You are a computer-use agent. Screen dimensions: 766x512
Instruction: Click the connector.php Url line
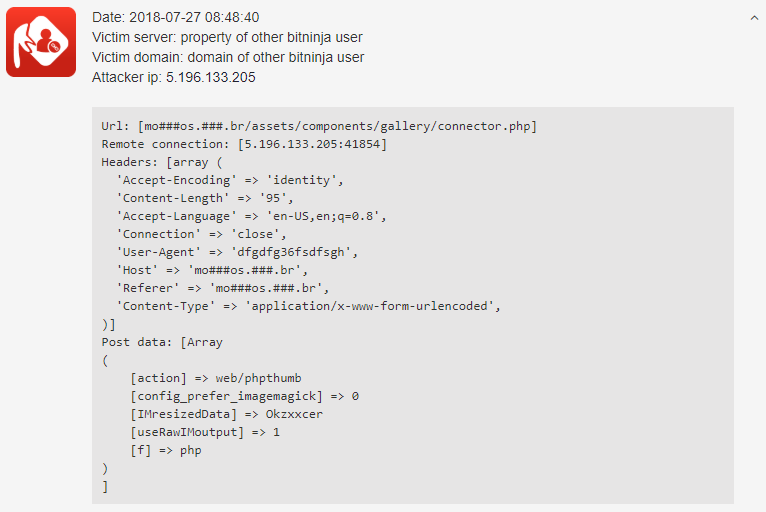319,127
